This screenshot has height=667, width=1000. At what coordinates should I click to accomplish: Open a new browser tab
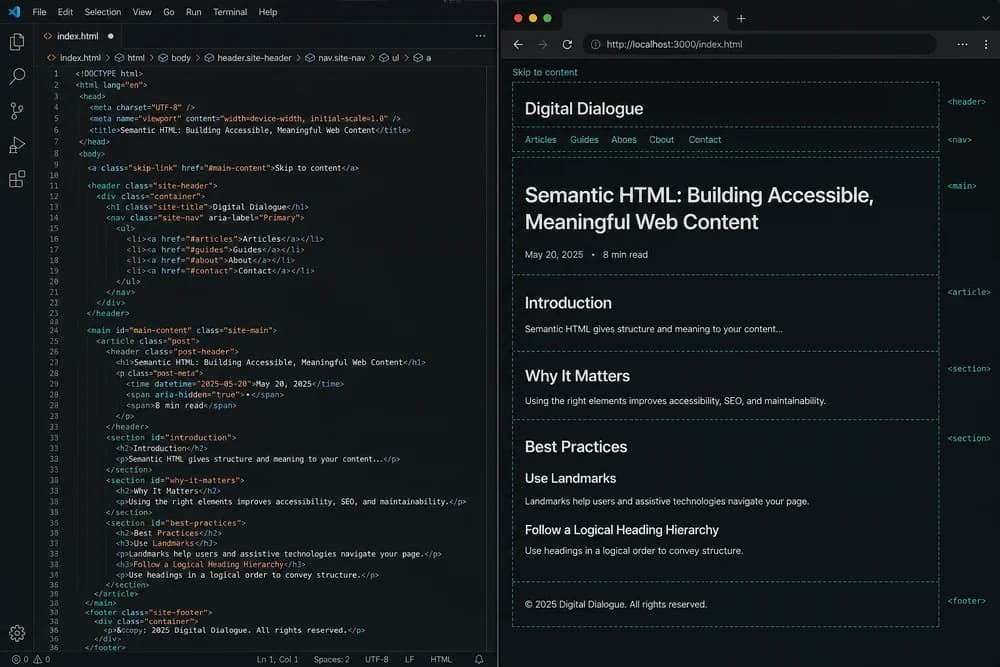(x=741, y=18)
